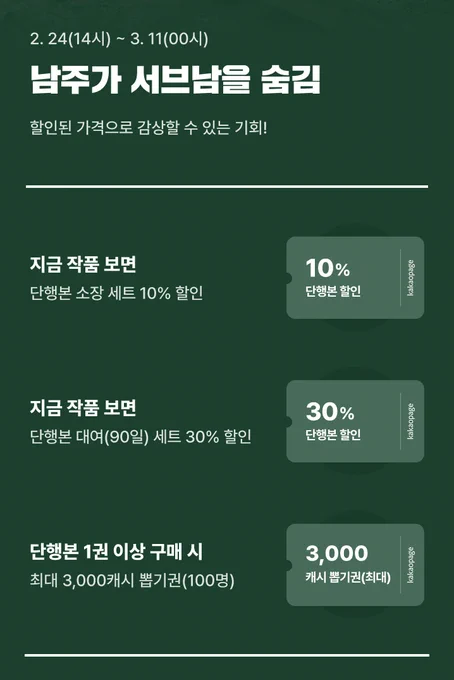Screen dimensions: 454x680
Task: Open the title 남주가 서브남을 숨김
Action: pos(175,79)
